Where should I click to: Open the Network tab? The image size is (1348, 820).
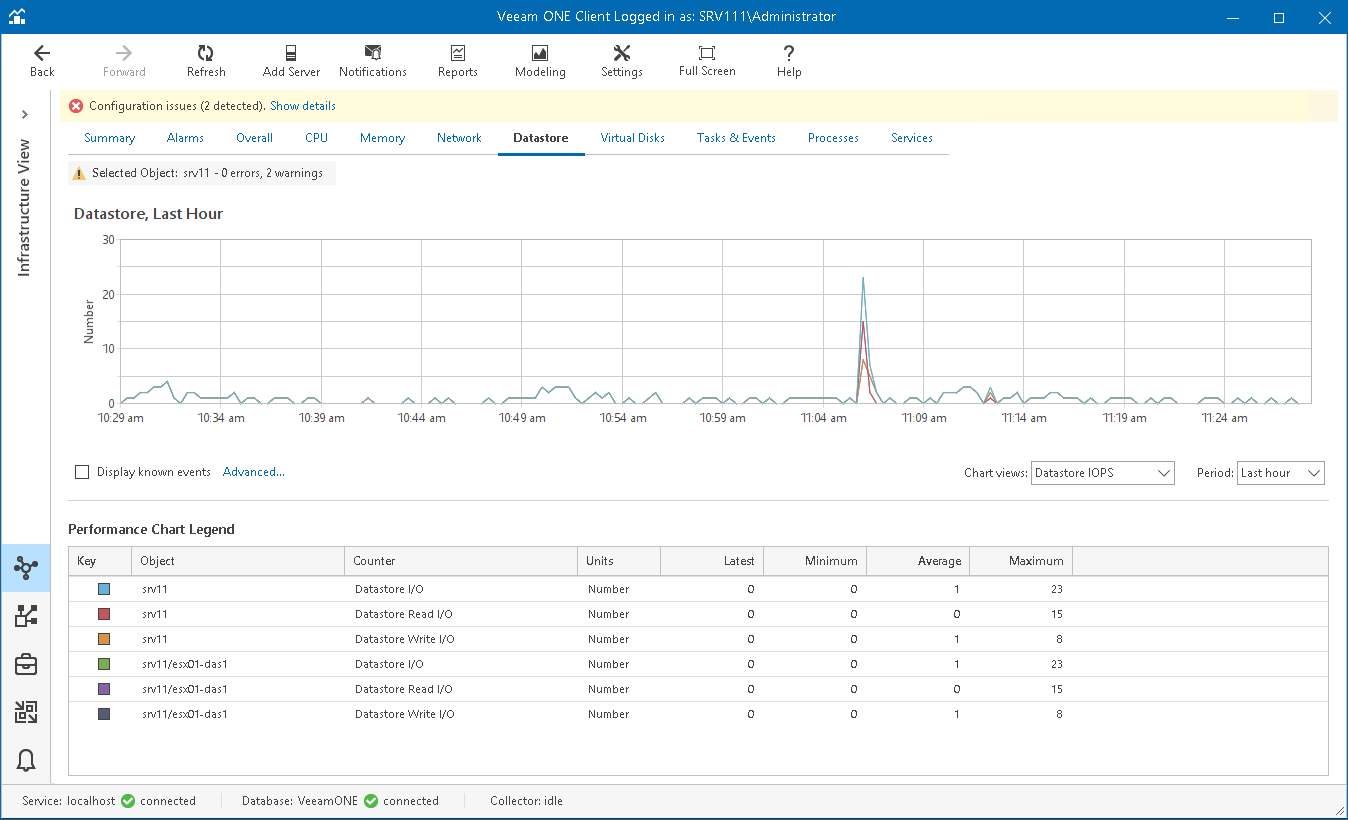[459, 138]
